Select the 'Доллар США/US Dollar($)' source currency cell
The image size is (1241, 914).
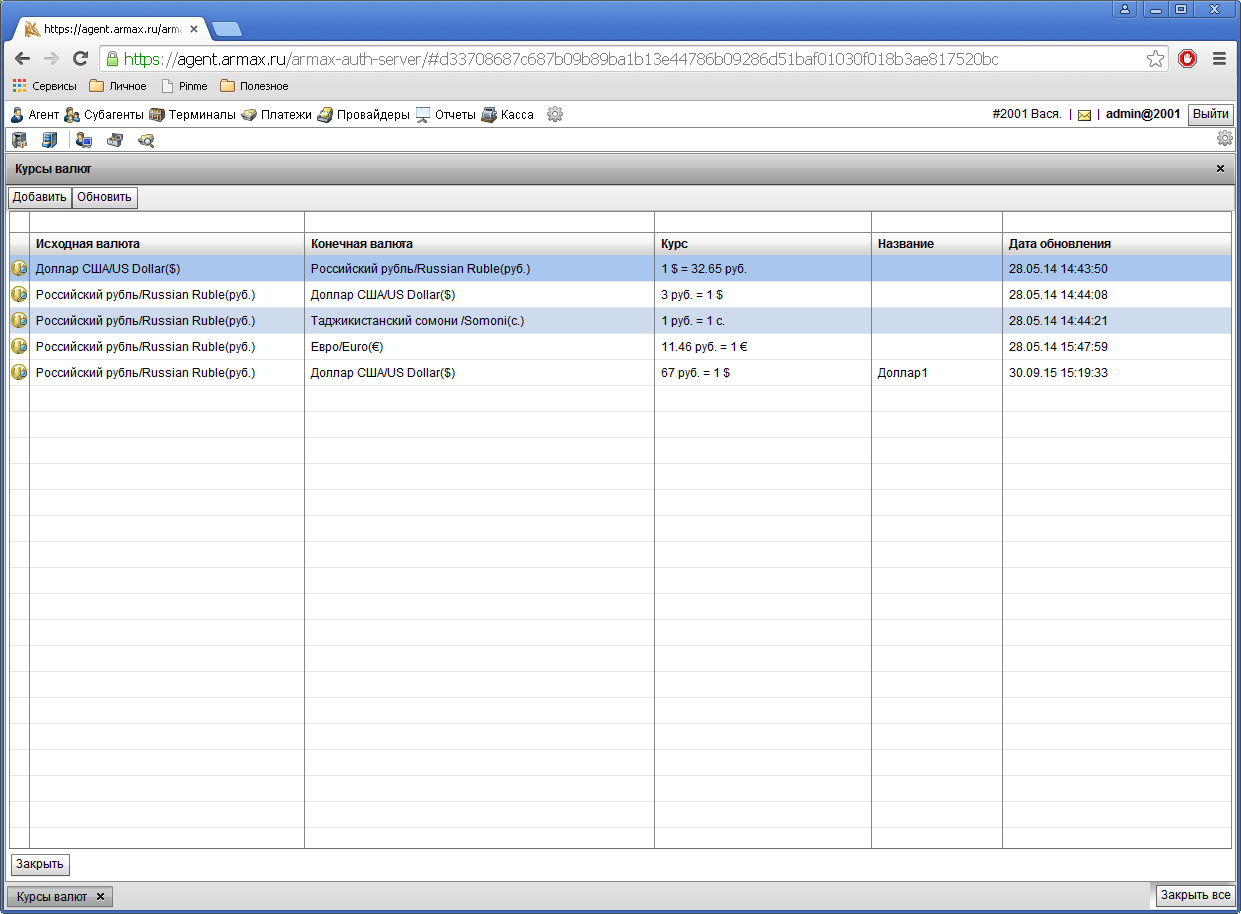(x=167, y=269)
